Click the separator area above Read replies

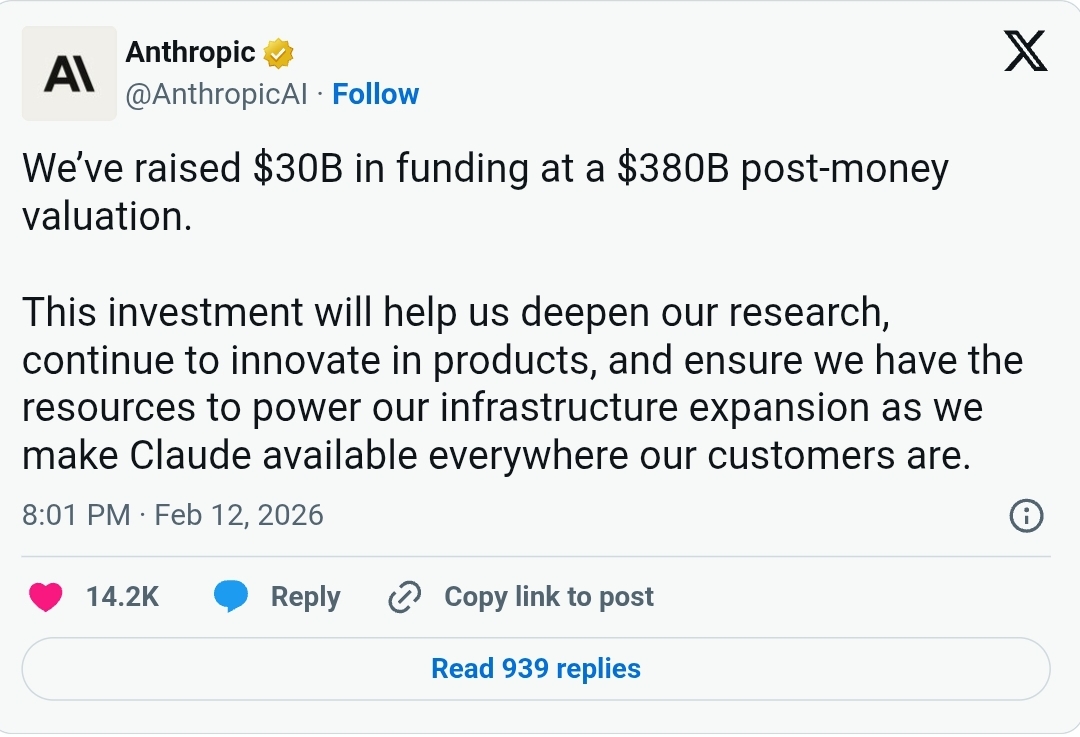tap(540, 559)
